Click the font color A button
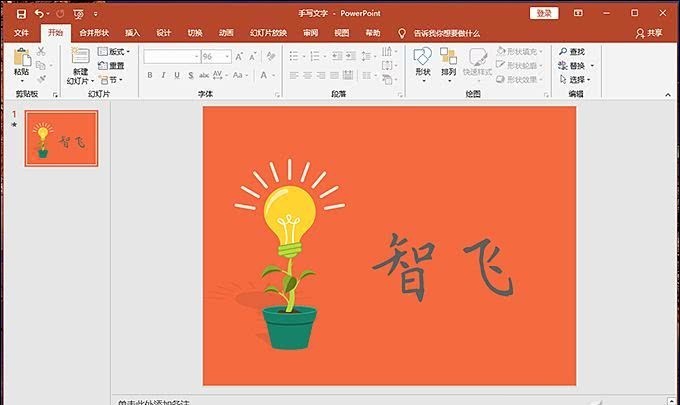The height and width of the screenshot is (405, 680). (x=264, y=75)
